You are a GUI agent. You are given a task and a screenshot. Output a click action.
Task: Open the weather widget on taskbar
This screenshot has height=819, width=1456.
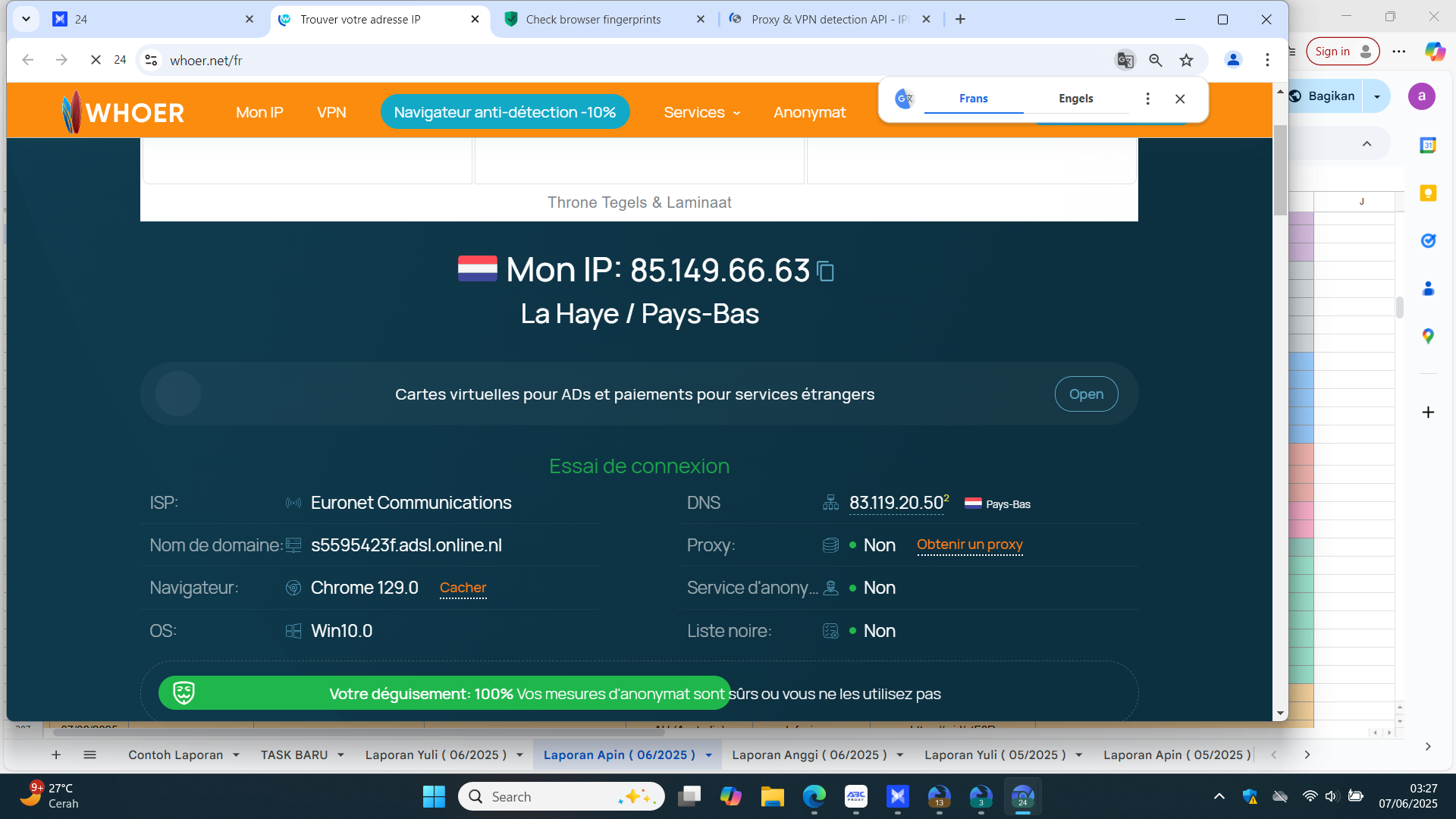click(50, 796)
